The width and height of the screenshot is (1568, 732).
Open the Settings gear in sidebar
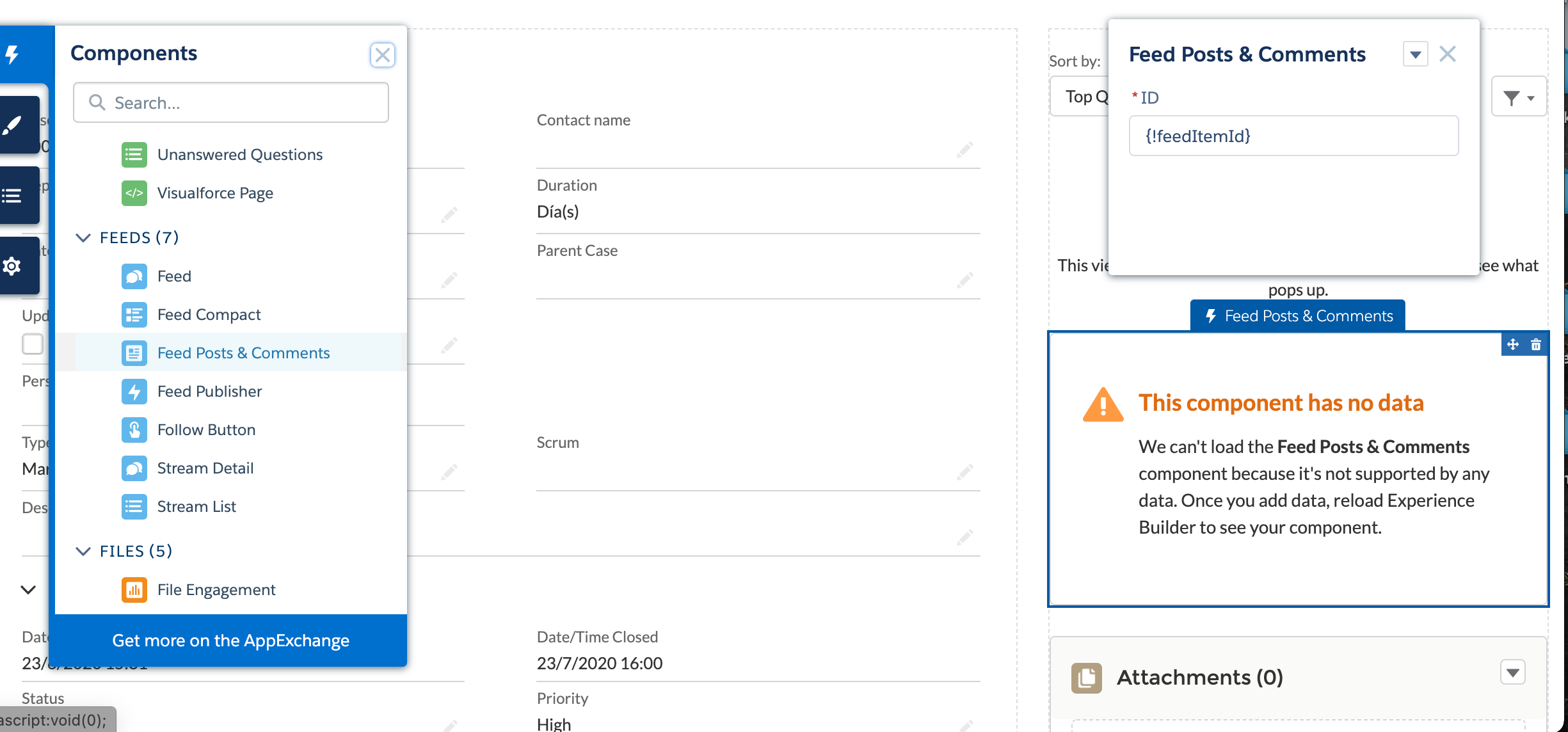pyautogui.click(x=13, y=266)
